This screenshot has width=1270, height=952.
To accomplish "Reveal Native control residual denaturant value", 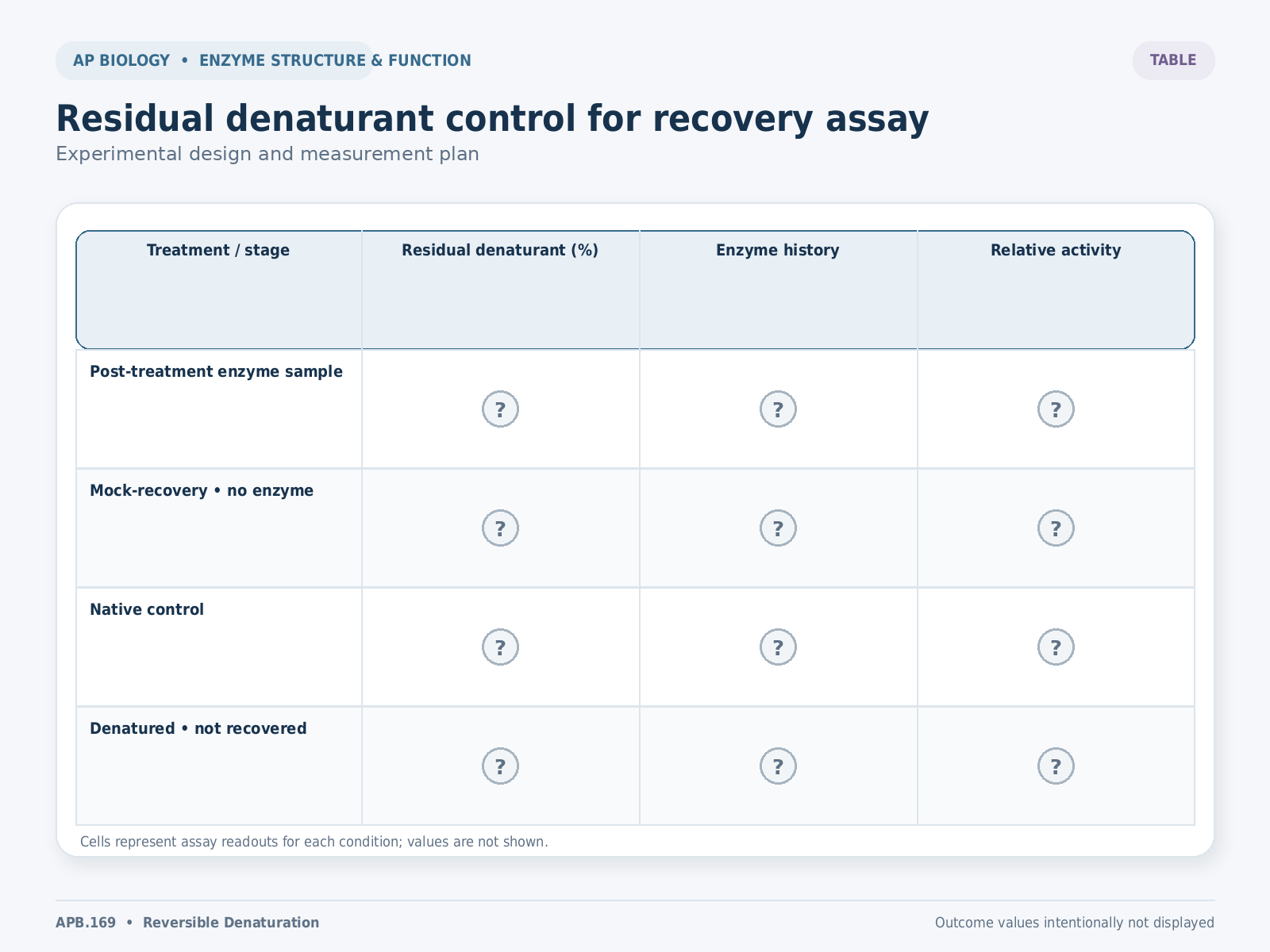I will coord(500,647).
